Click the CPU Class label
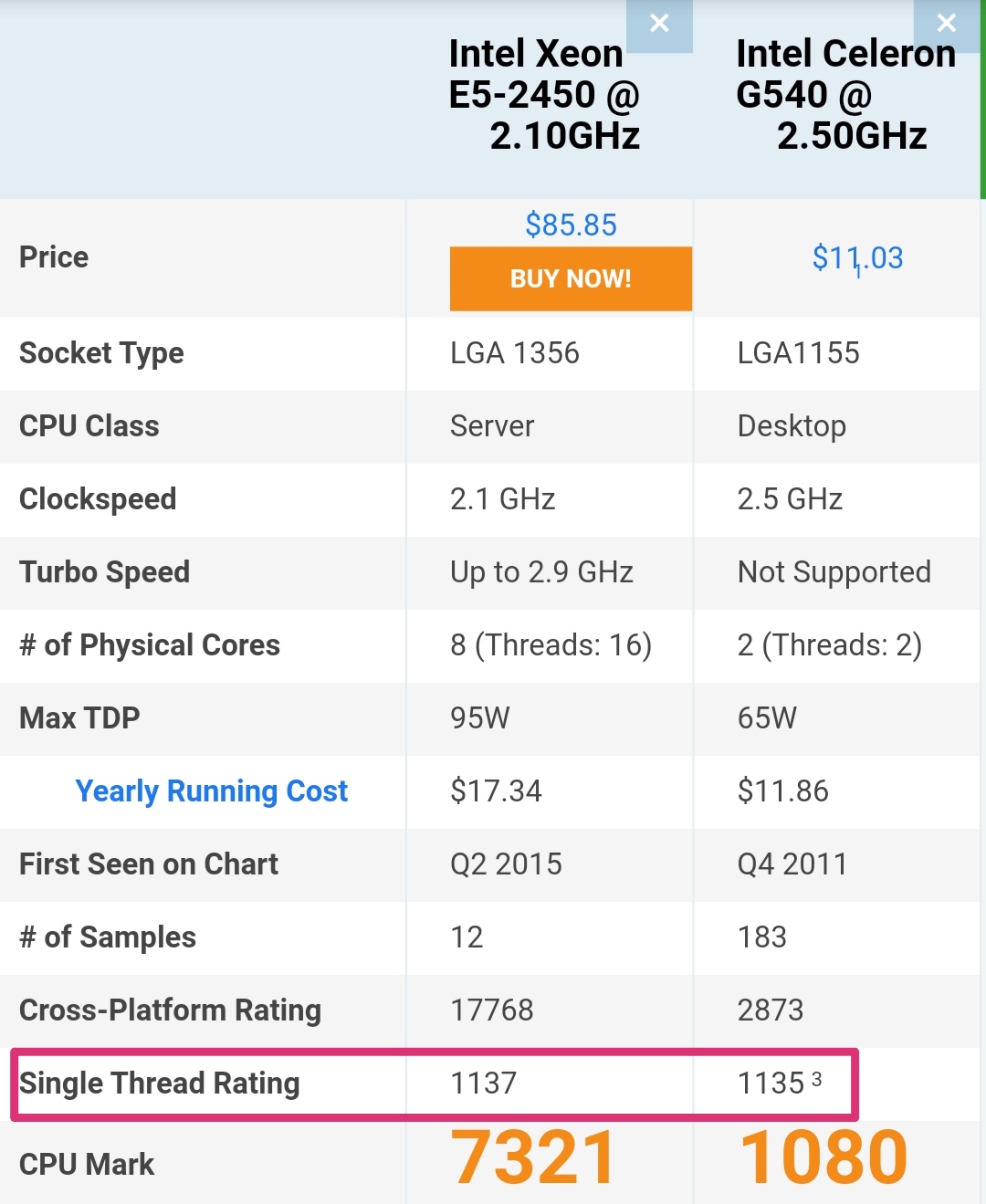The image size is (986, 1204). click(89, 426)
